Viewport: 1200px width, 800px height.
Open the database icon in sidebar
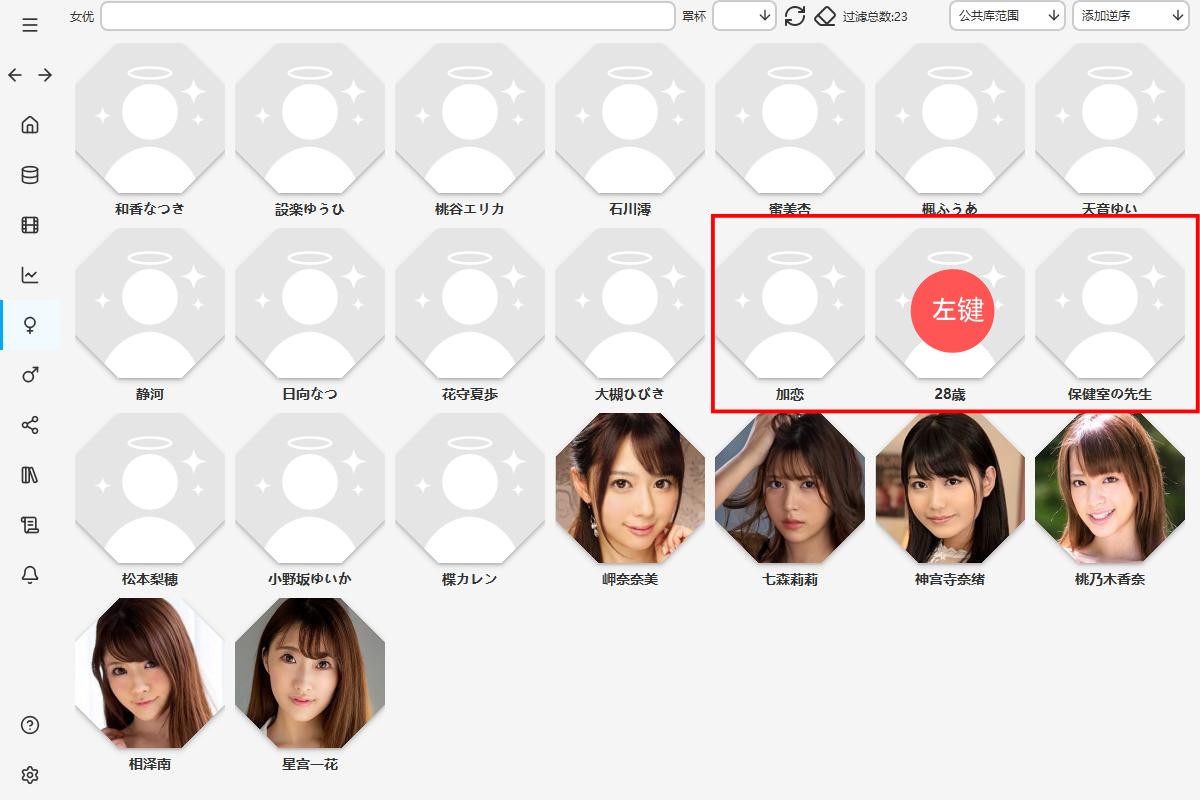click(x=30, y=175)
